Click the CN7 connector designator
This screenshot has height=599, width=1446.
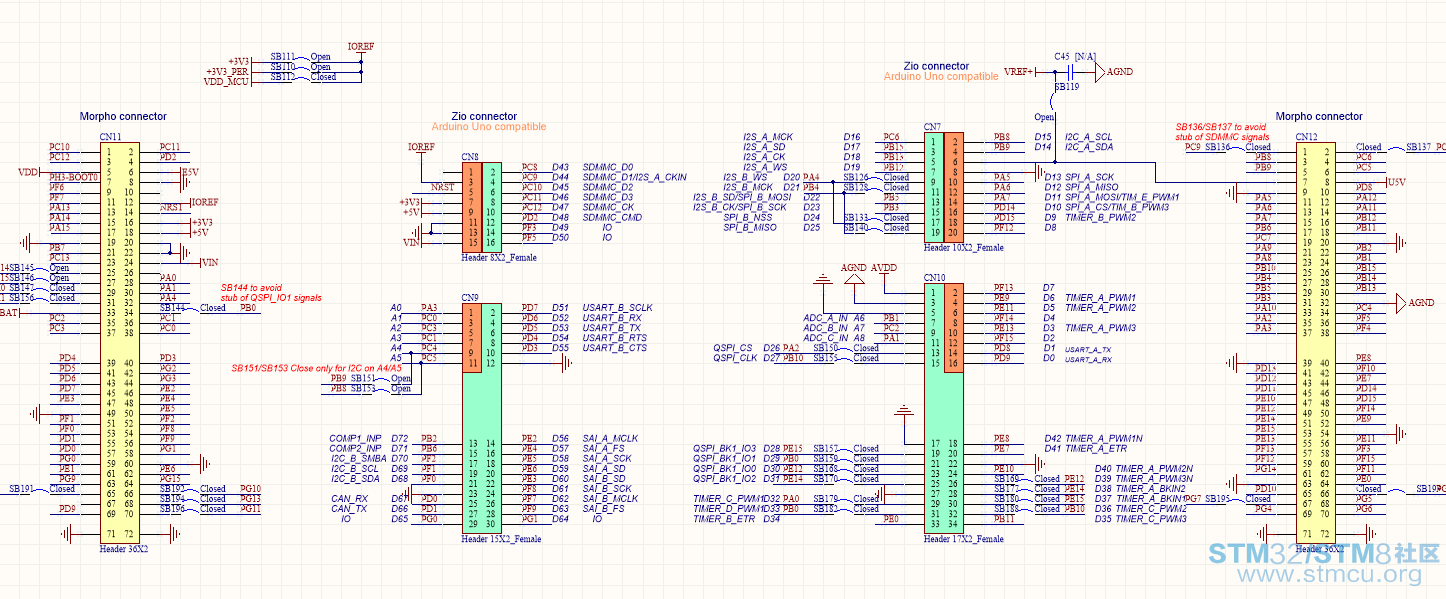[932, 127]
